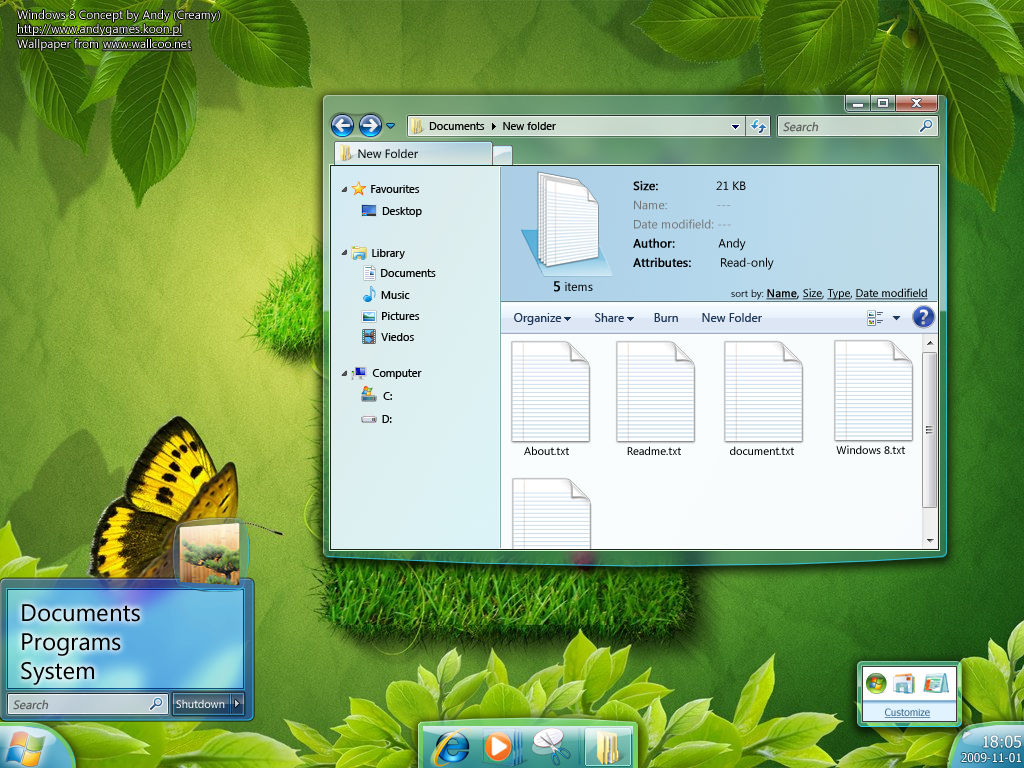Screen dimensions: 1024x768
Task: Open the Help question mark icon
Action: coord(923,317)
